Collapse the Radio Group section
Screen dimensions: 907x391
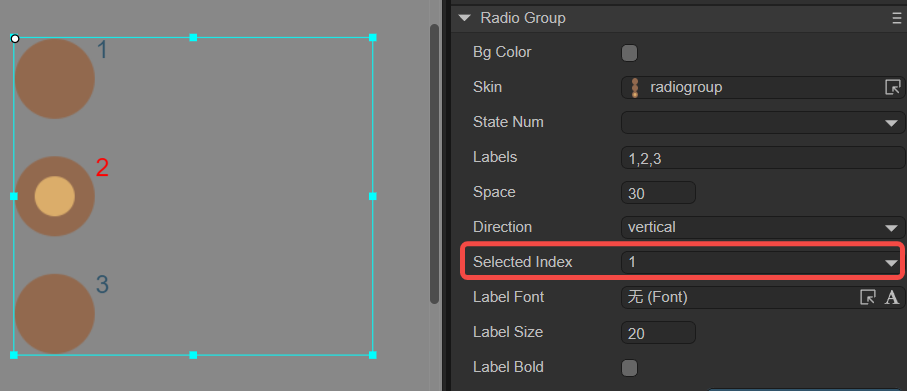coord(464,18)
